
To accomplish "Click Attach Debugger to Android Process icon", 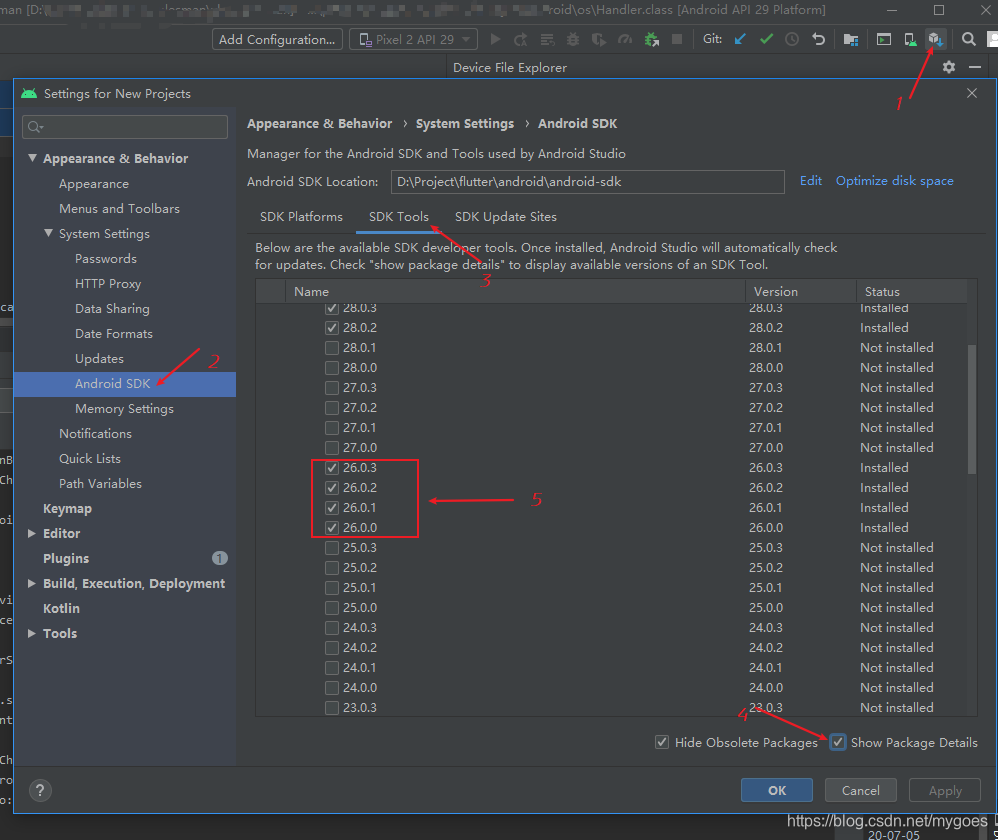I will click(x=652, y=39).
